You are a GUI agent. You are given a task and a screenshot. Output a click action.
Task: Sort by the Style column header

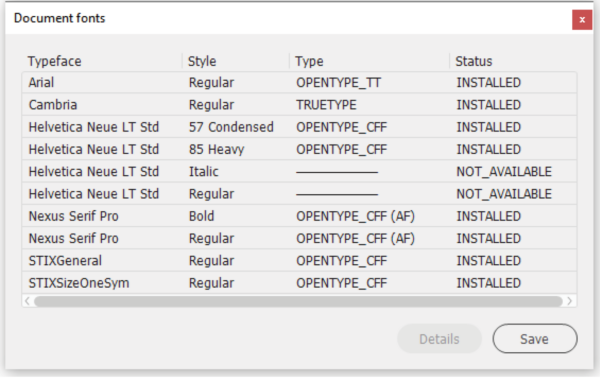point(202,61)
